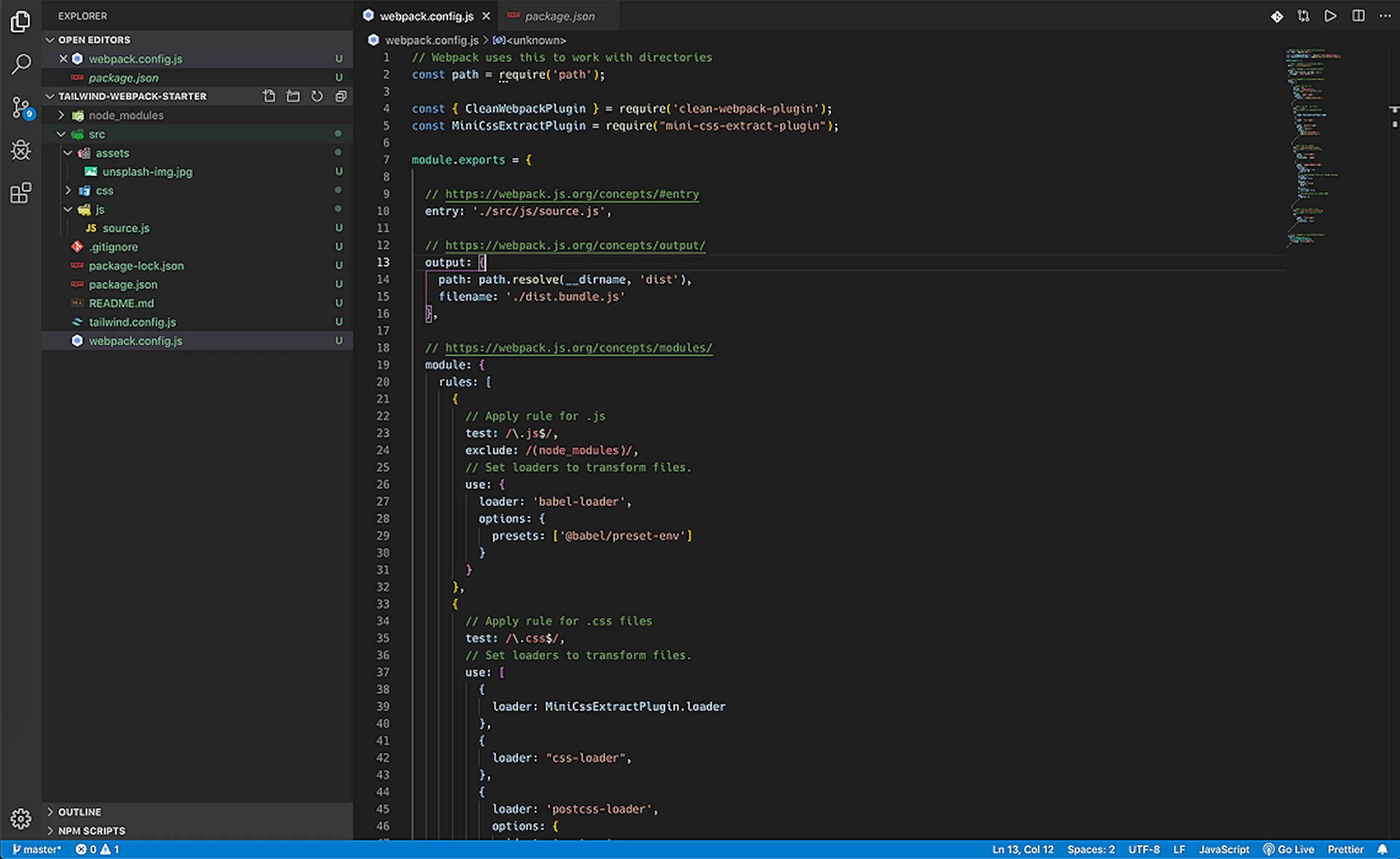This screenshot has height=859, width=1400.
Task: Split the editor to the right
Action: pyautogui.click(x=1358, y=16)
